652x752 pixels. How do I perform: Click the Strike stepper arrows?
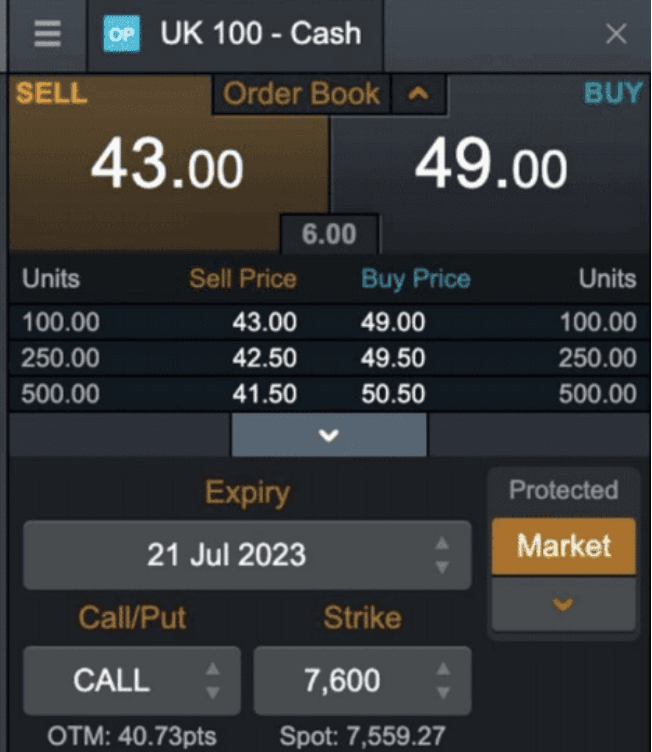442,681
